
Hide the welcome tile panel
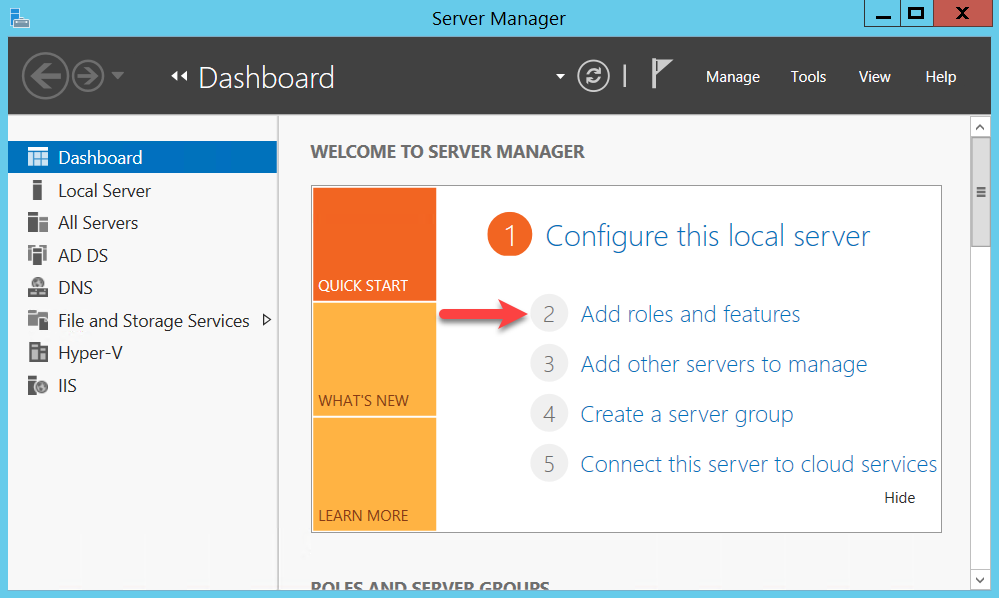(899, 498)
